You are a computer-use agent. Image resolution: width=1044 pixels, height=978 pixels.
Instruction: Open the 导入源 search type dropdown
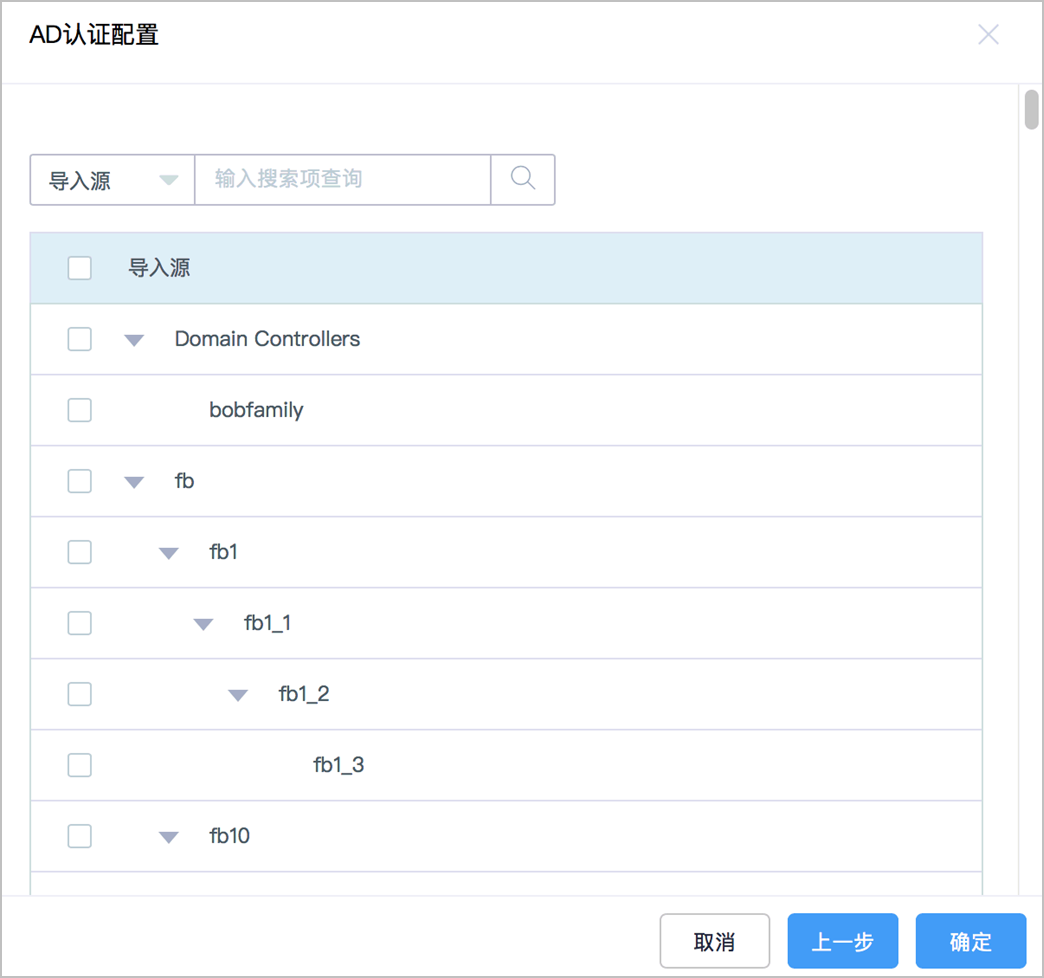(x=113, y=180)
